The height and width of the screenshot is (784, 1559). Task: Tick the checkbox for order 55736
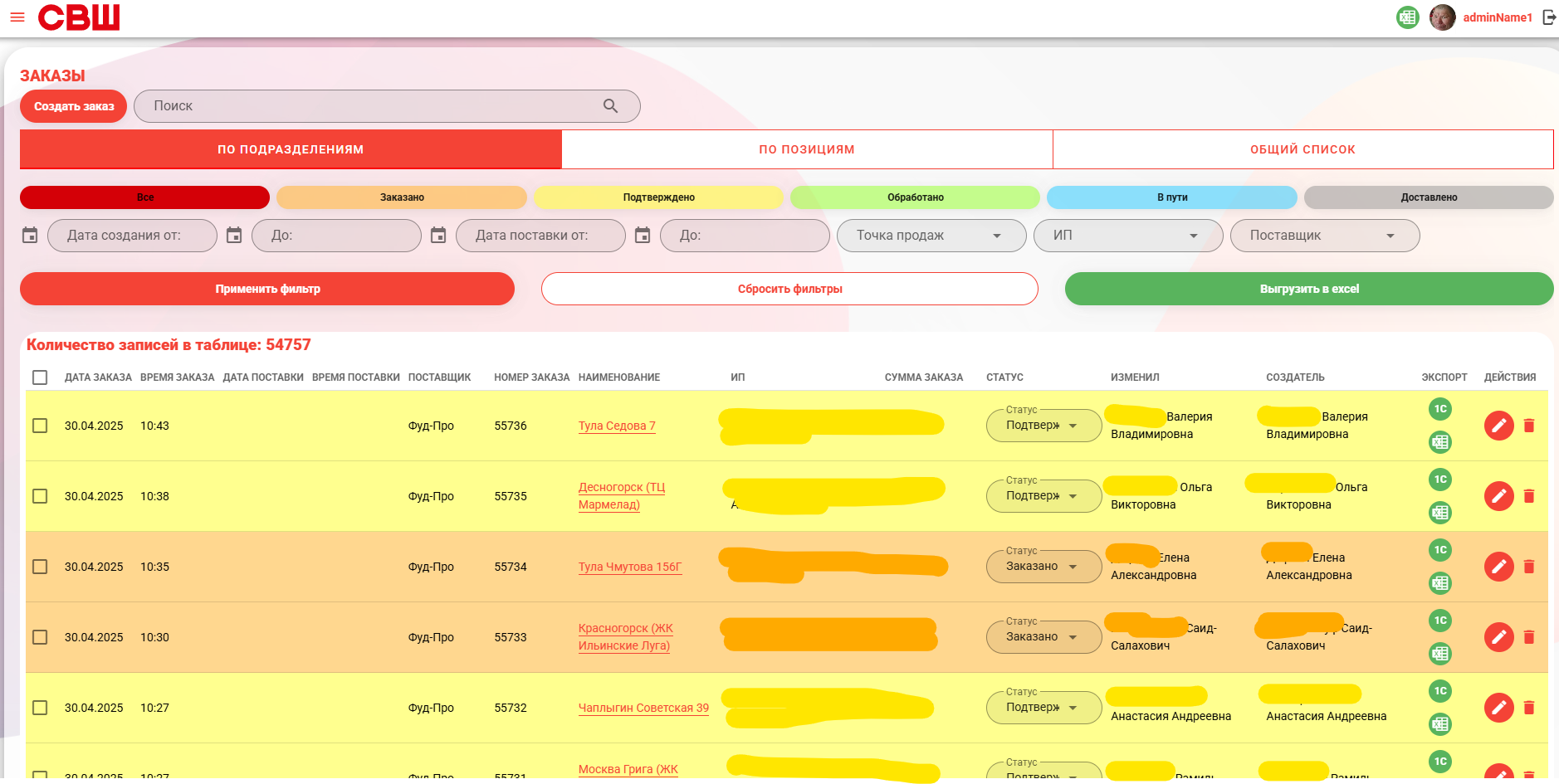pos(40,426)
